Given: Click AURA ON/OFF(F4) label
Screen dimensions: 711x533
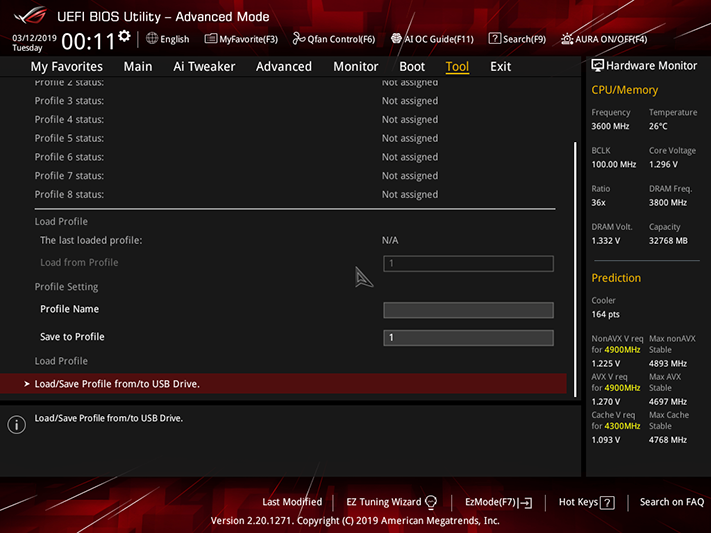Looking at the screenshot, I should click(611, 39).
